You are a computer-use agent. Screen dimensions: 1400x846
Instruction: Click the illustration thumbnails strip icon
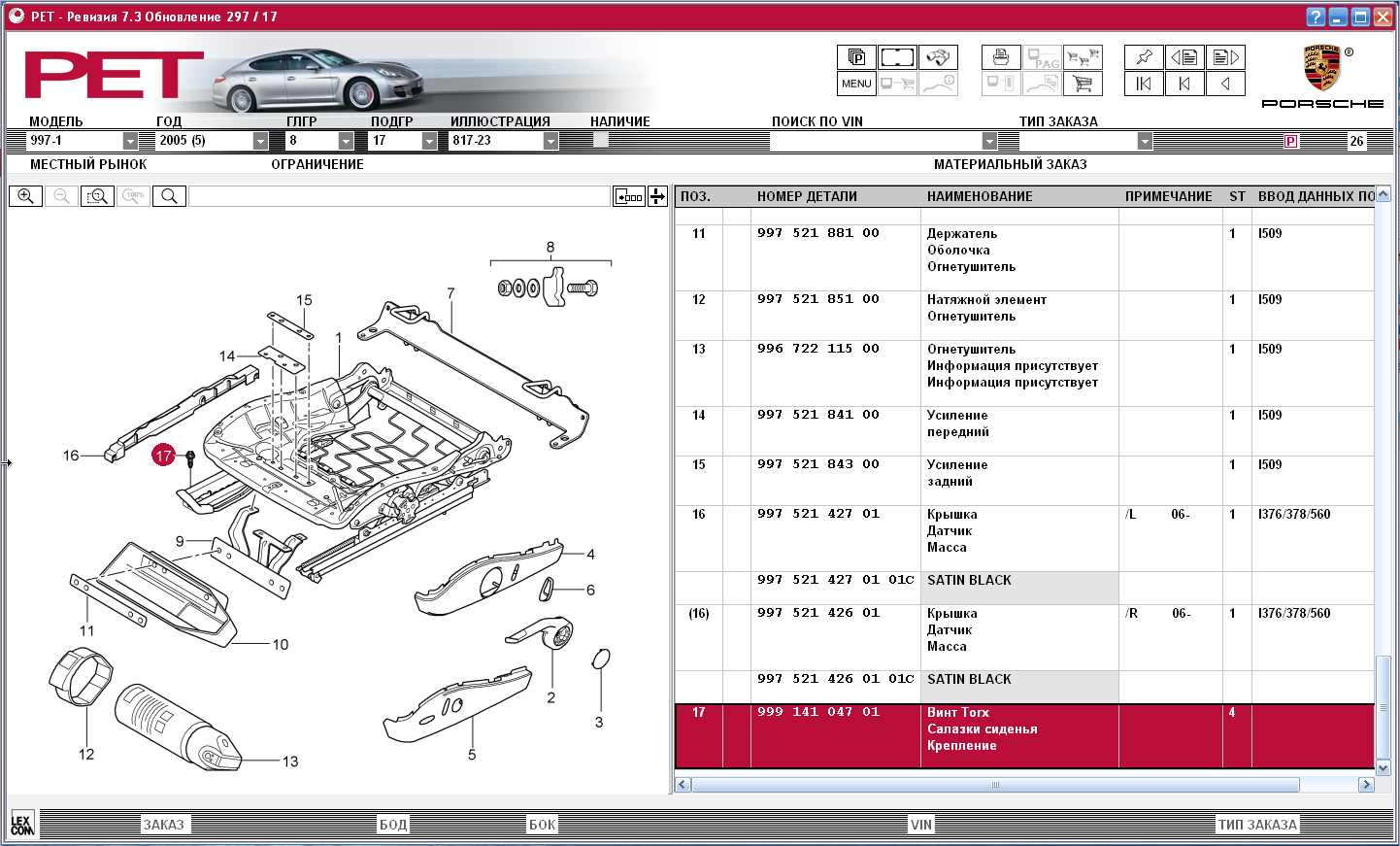point(629,196)
